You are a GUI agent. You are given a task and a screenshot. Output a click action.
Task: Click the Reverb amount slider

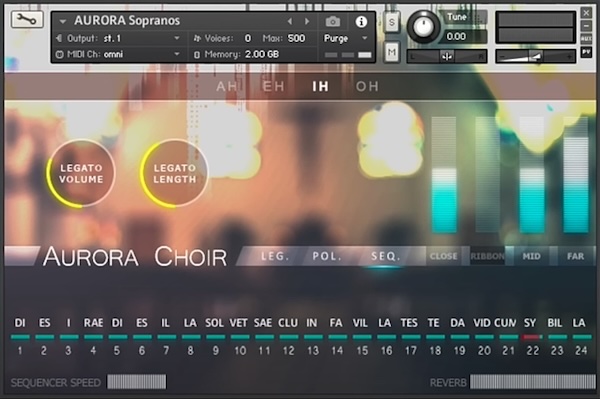tap(533, 382)
